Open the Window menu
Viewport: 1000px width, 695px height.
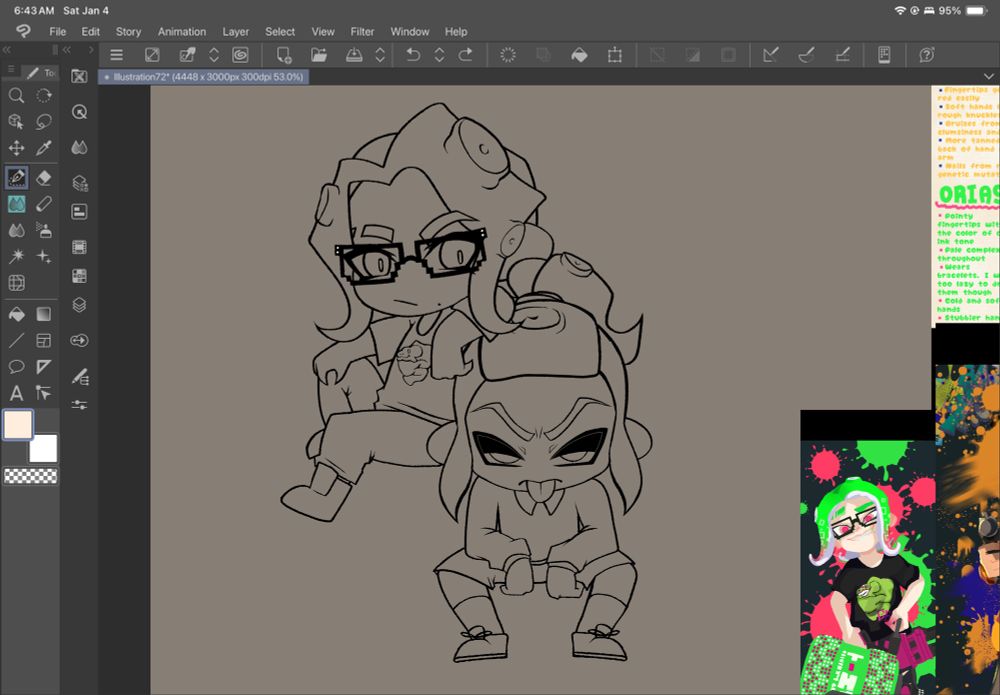[x=409, y=31]
